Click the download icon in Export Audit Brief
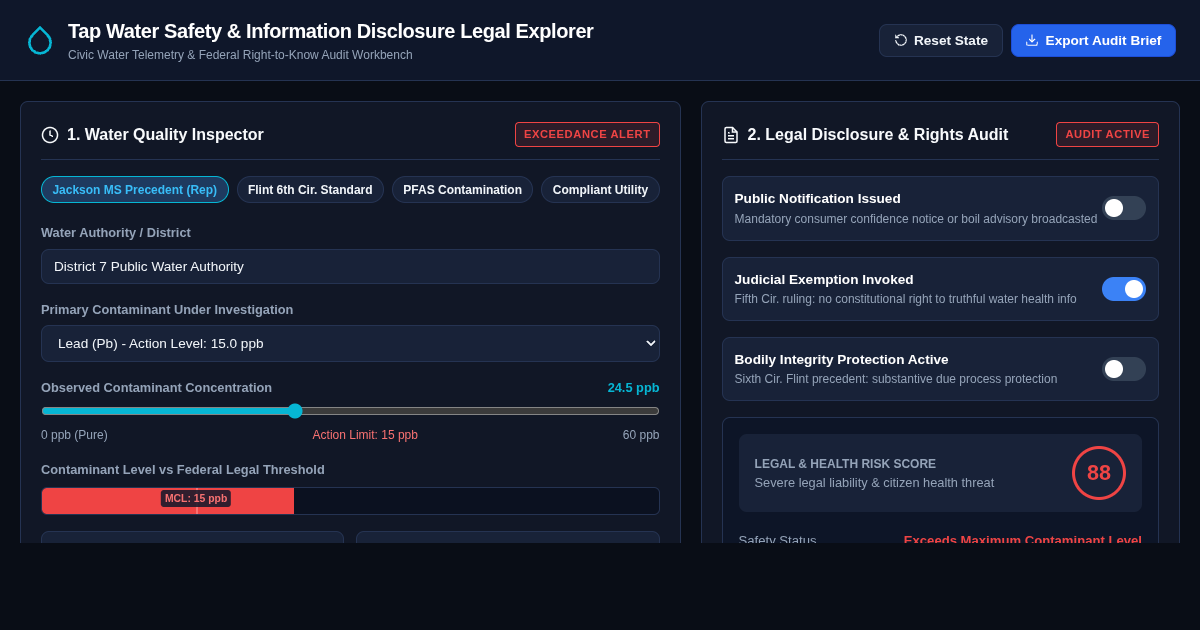1200x630 pixels. 1032,40
